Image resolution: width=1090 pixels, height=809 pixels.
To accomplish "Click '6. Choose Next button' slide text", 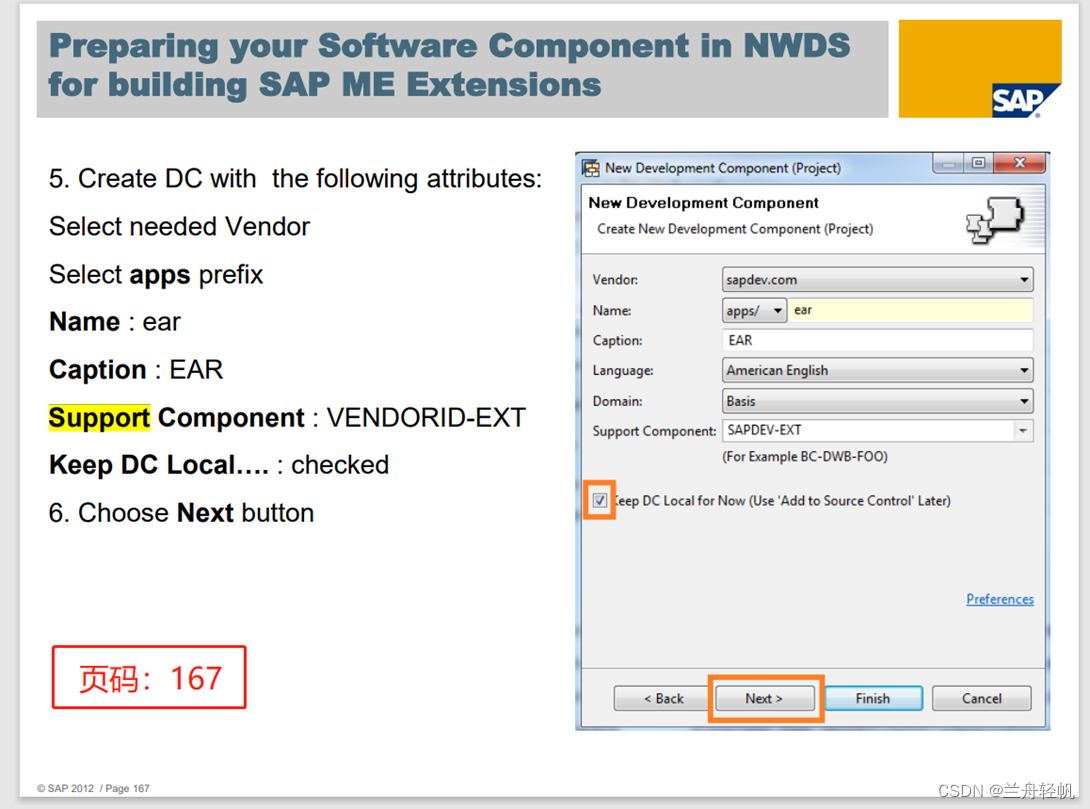I will [x=181, y=513].
